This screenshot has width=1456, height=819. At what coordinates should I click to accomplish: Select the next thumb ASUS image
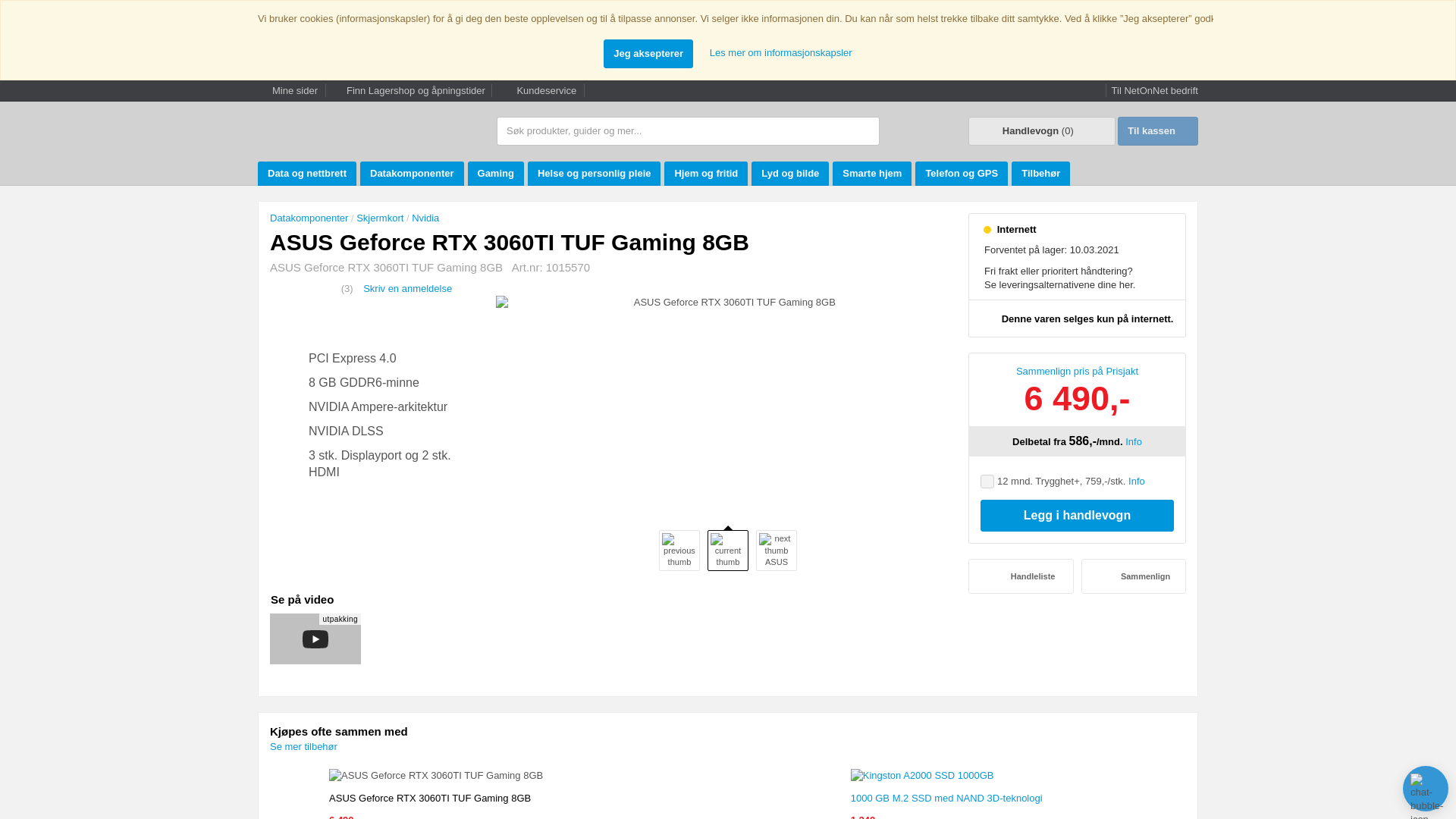point(776,551)
